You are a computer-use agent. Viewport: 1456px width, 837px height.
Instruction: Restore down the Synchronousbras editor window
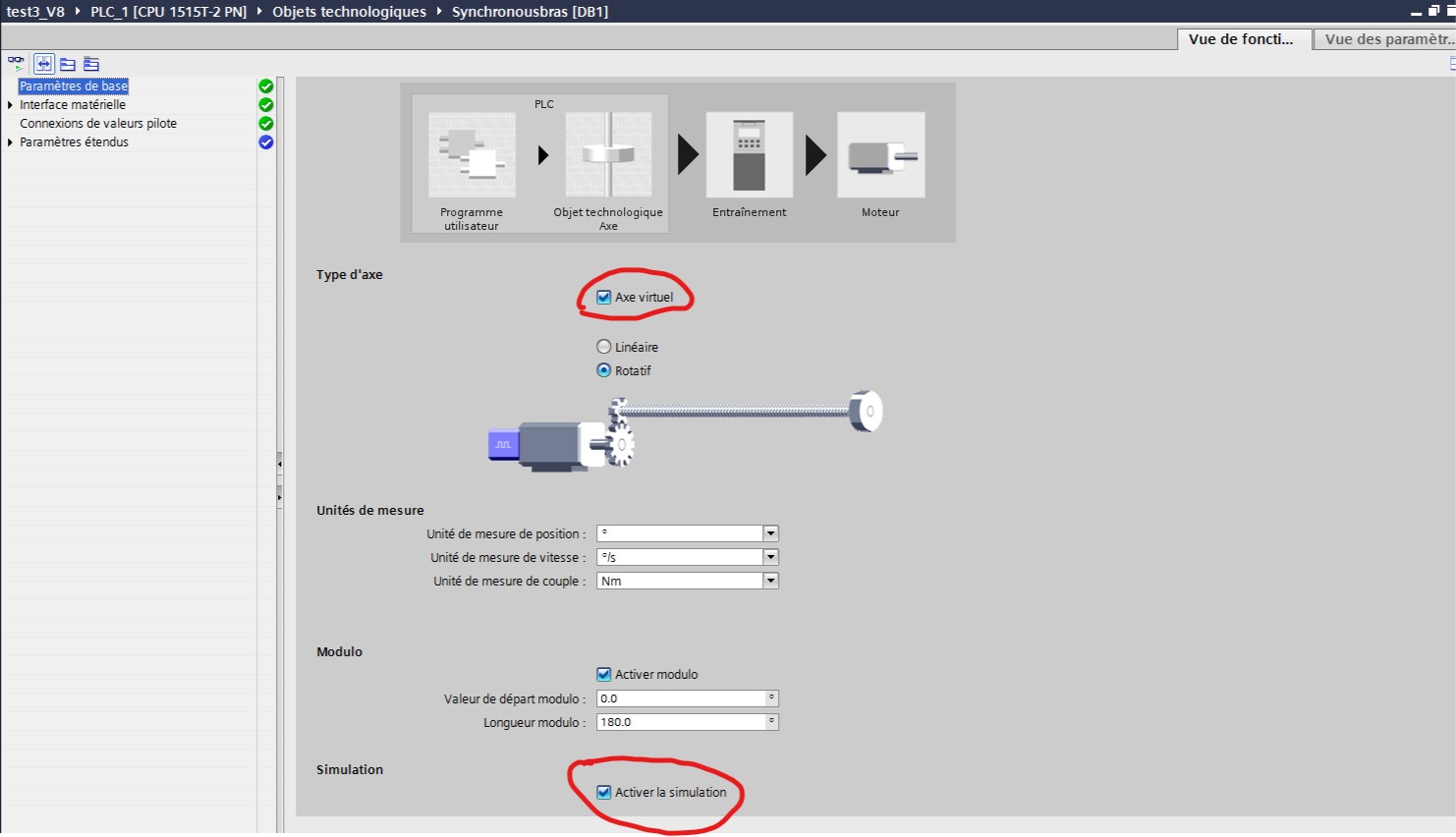click(x=1433, y=11)
